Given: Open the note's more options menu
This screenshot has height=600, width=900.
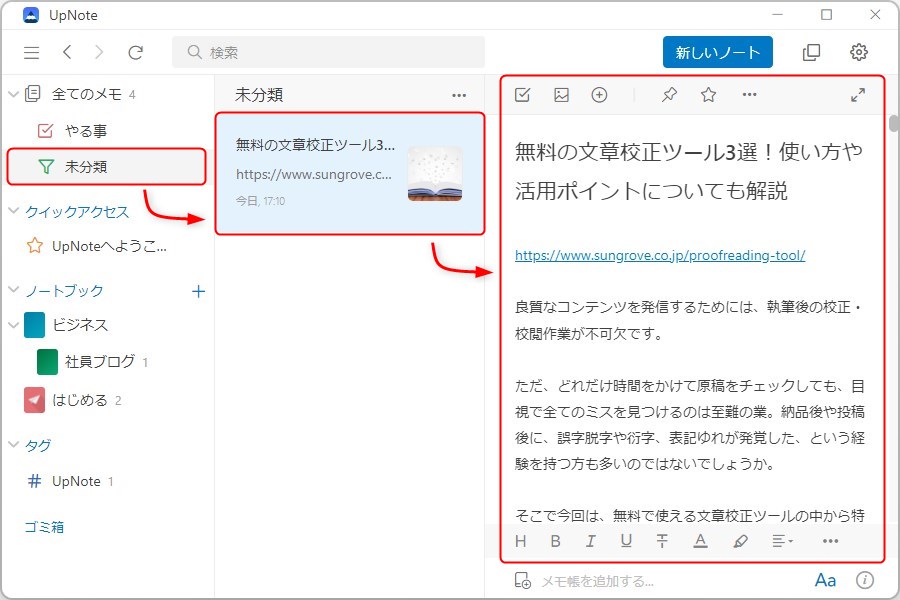Looking at the screenshot, I should coord(750,95).
